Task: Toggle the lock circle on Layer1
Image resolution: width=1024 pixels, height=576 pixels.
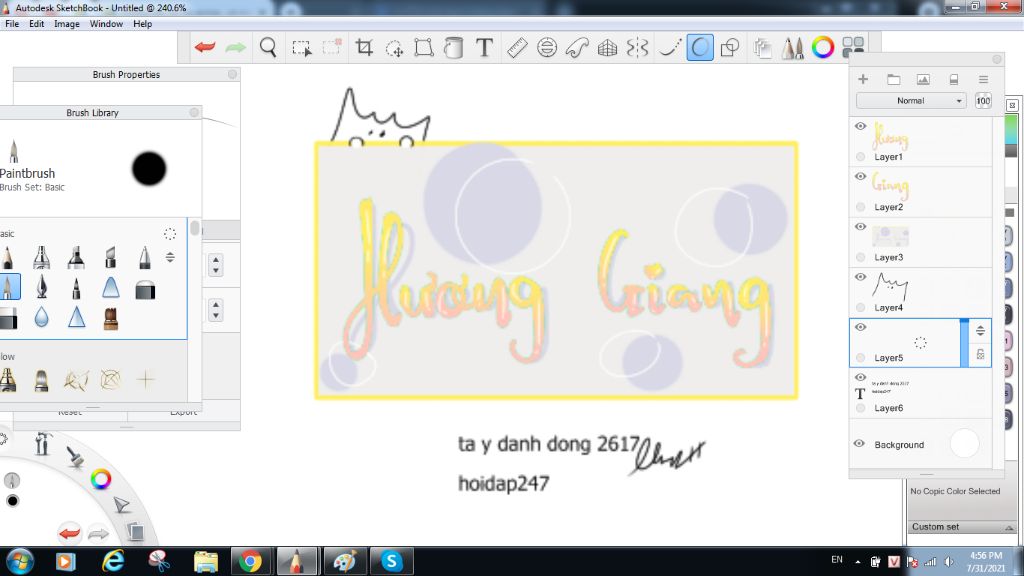Action: 860,157
